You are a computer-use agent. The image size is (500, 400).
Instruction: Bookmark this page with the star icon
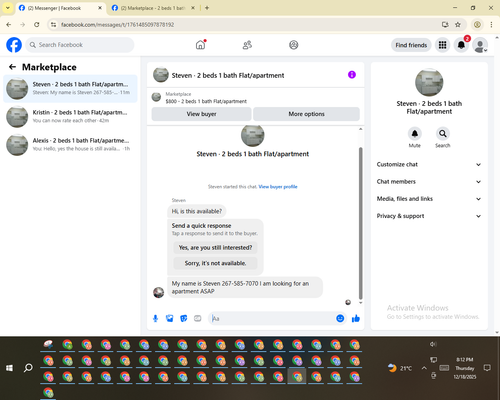(458, 25)
